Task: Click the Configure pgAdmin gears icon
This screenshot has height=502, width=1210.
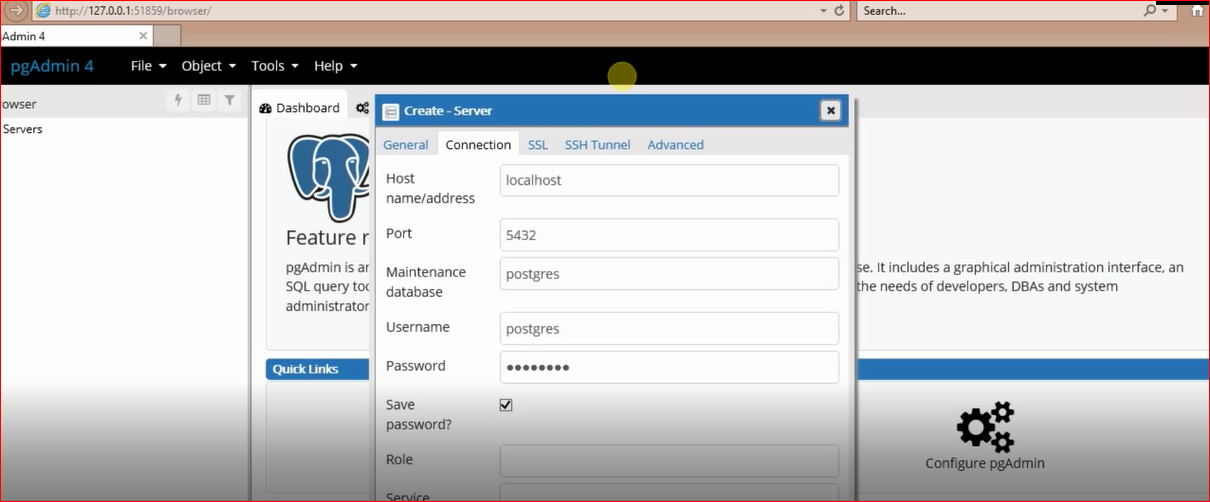Action: pyautogui.click(x=985, y=427)
